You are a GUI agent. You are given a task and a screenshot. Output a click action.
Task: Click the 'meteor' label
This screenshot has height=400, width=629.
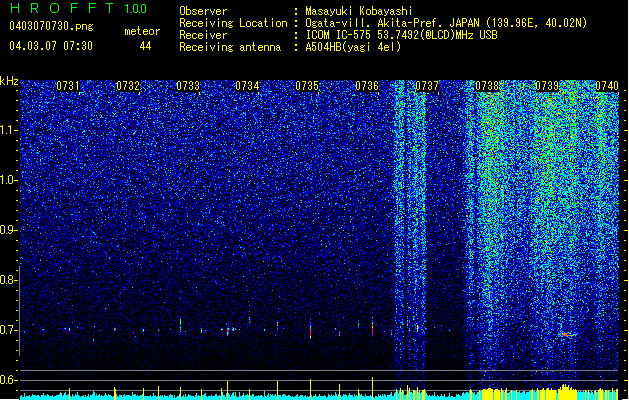pyautogui.click(x=142, y=31)
